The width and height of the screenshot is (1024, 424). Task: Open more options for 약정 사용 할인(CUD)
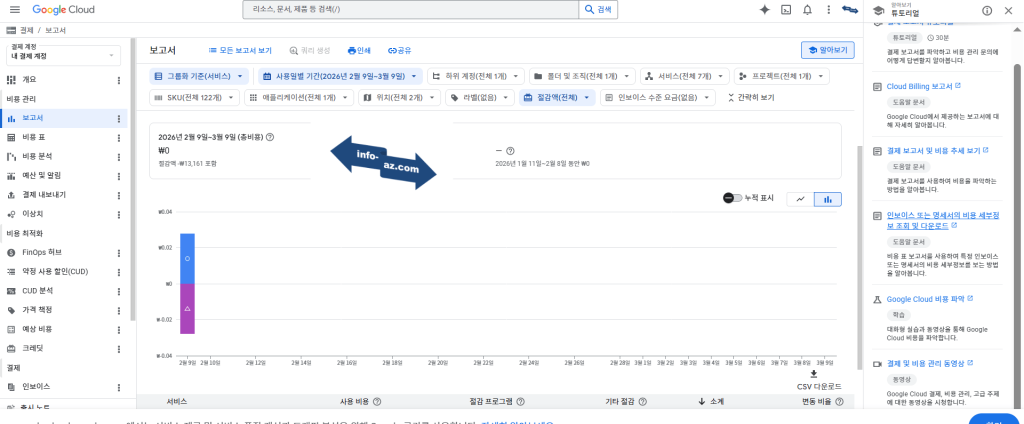click(x=119, y=271)
